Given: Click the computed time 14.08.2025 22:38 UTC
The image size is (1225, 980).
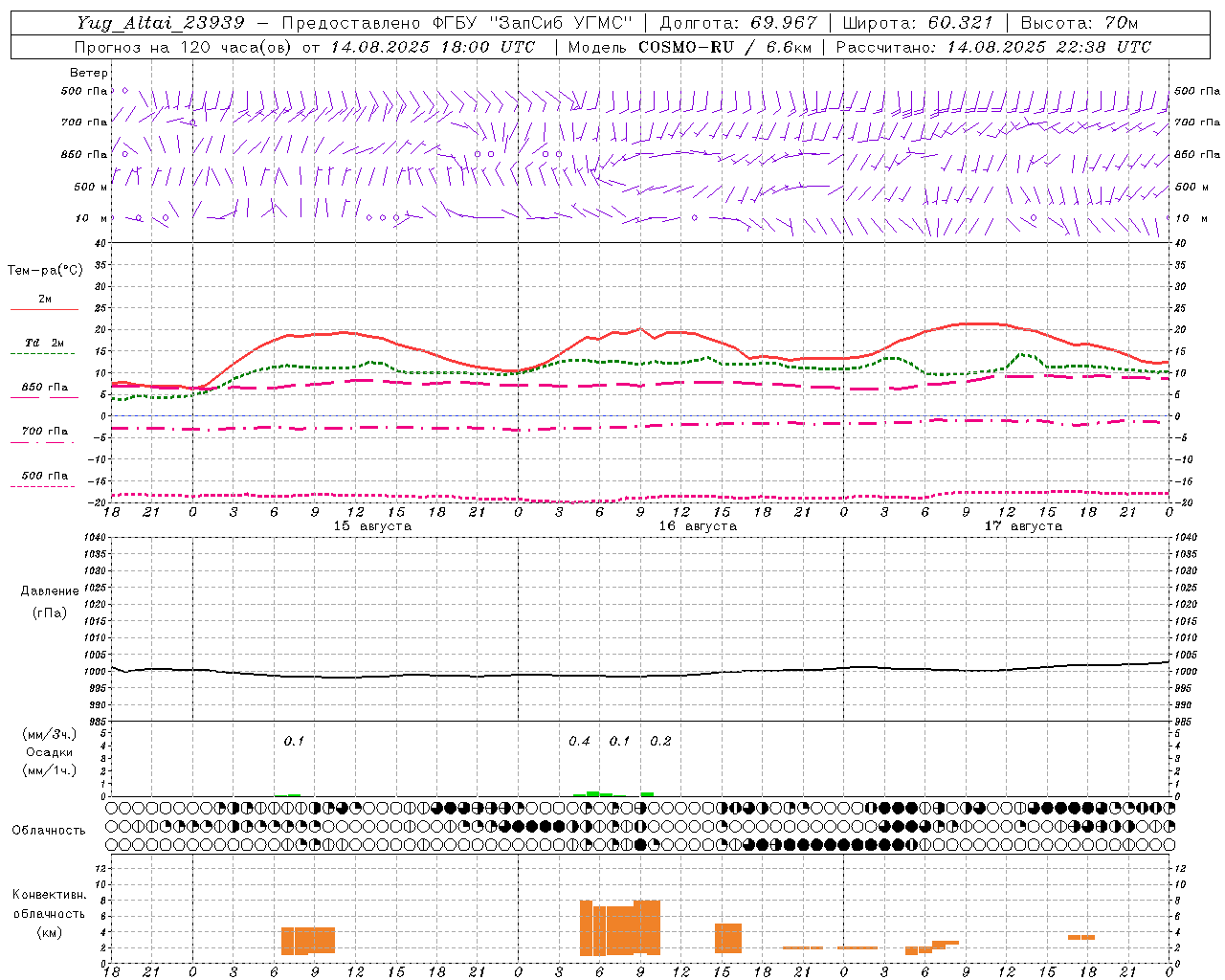Looking at the screenshot, I should pos(1049,47).
